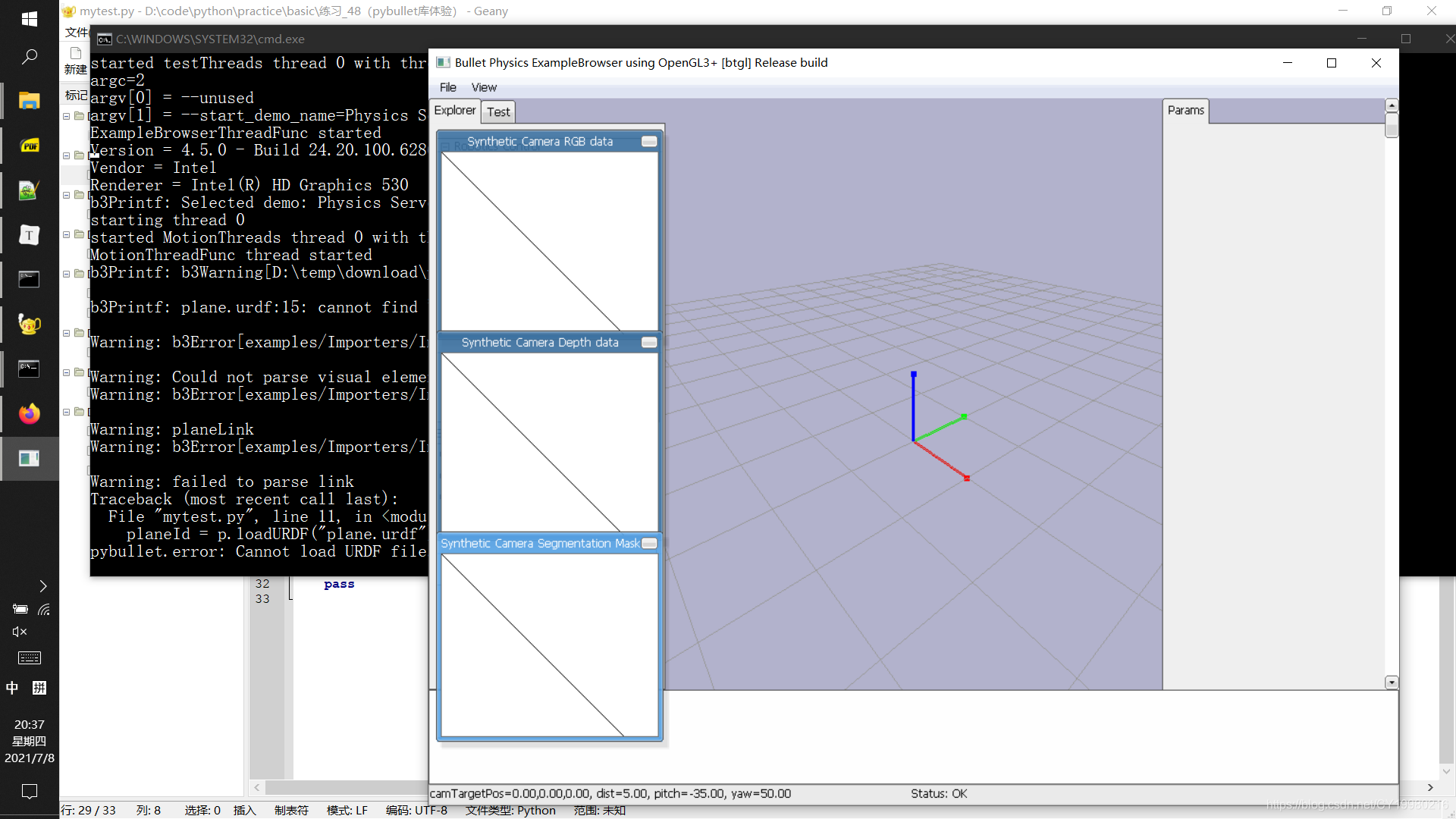Select the Params tab
Image resolution: width=1456 pixels, height=819 pixels.
(x=1185, y=111)
